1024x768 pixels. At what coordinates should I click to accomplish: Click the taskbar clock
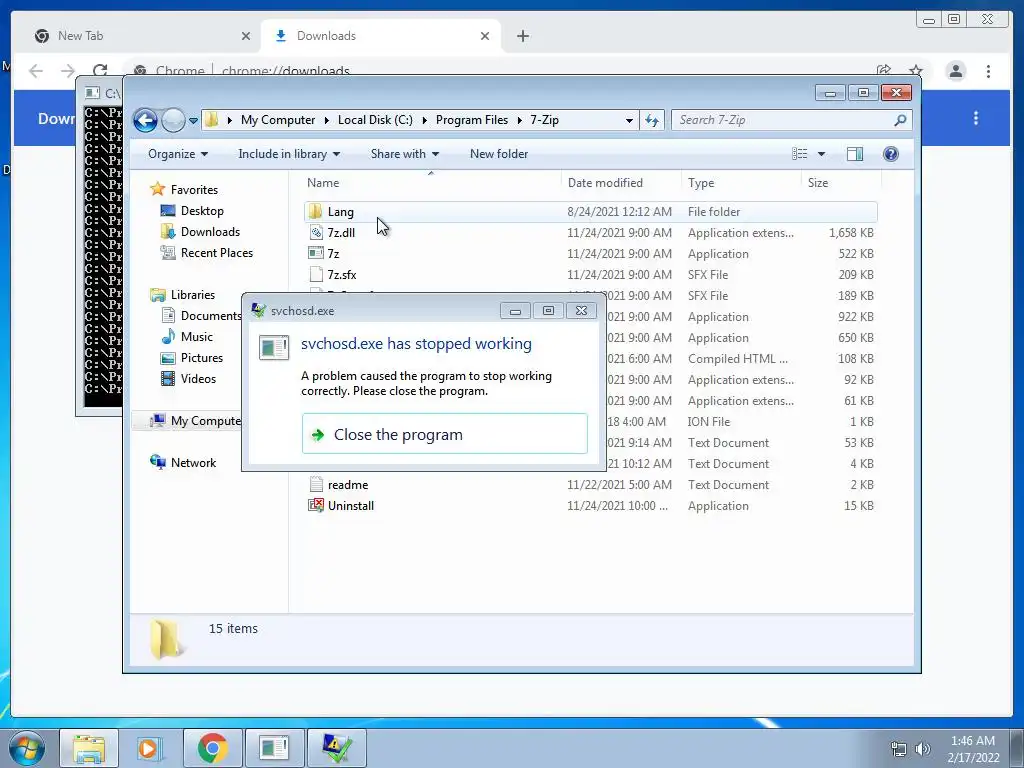973,749
